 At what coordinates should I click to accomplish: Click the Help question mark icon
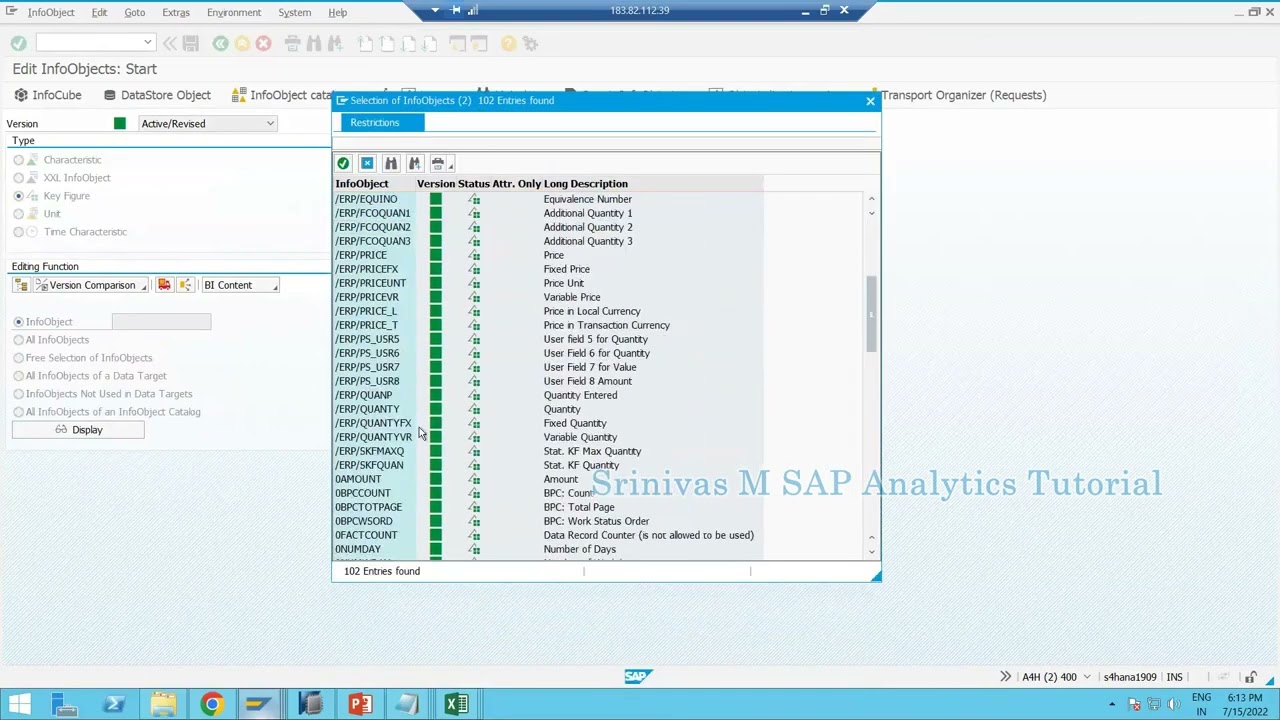(508, 43)
